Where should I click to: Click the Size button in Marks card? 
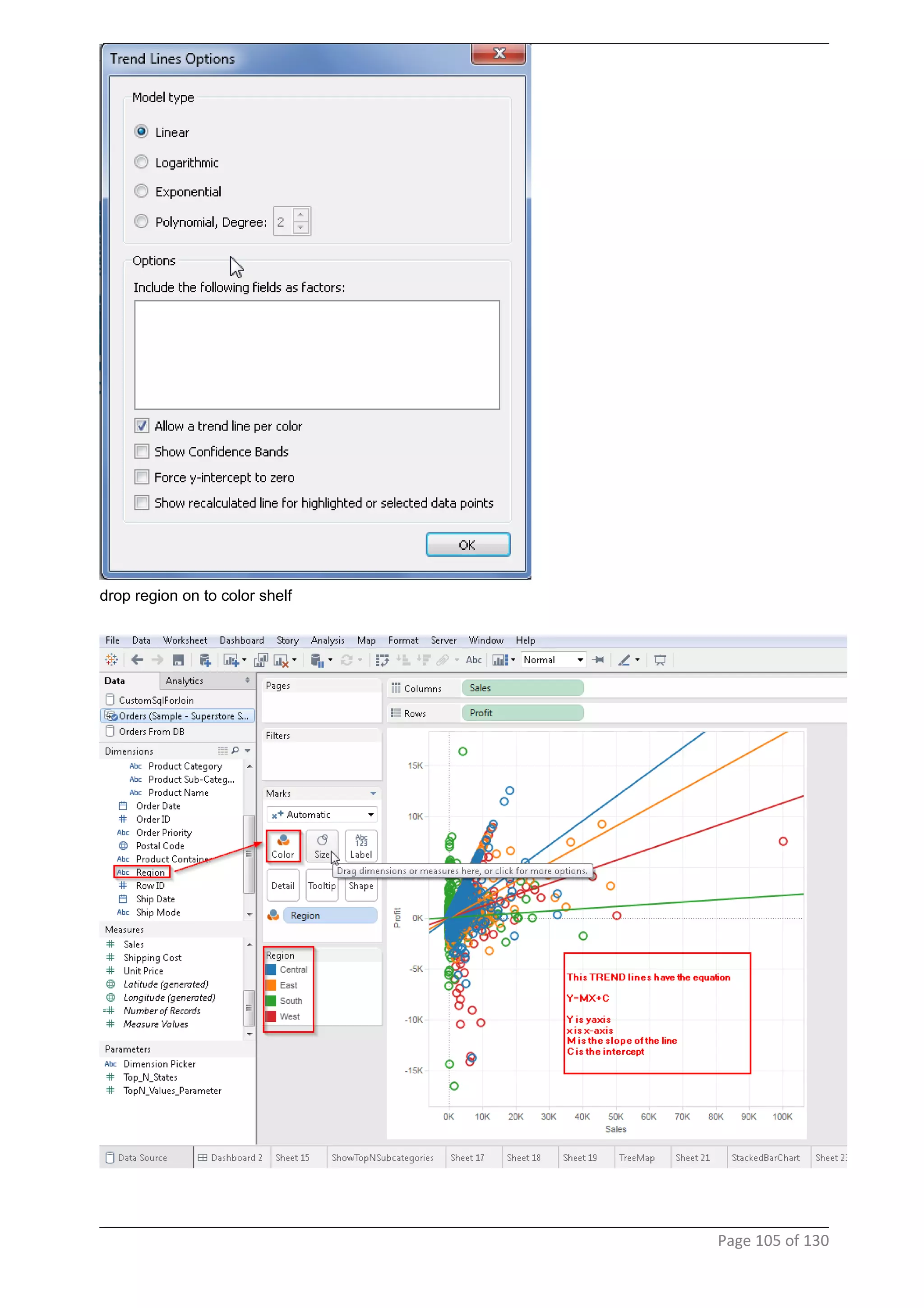pos(322,845)
